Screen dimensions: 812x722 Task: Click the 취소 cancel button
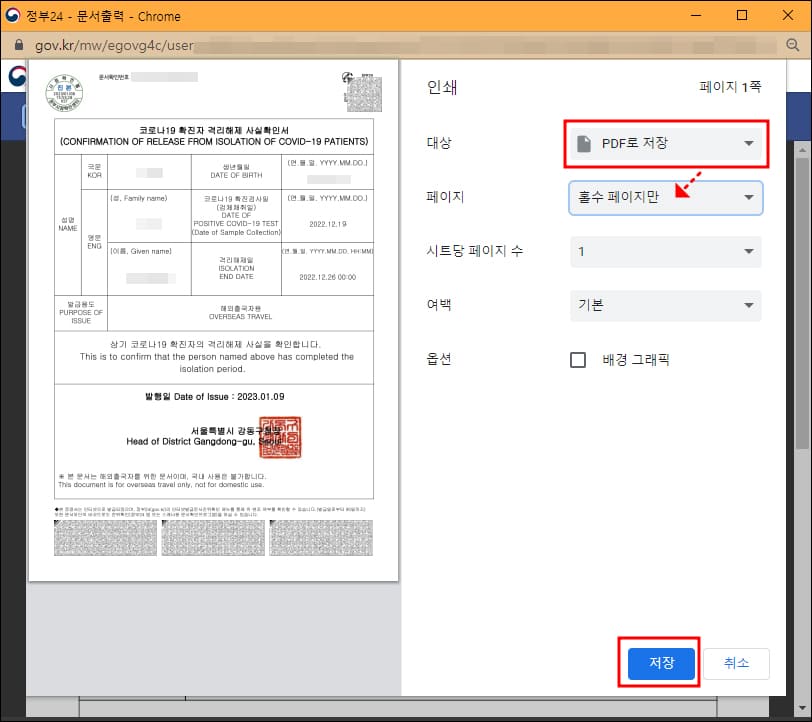pyautogui.click(x=736, y=662)
